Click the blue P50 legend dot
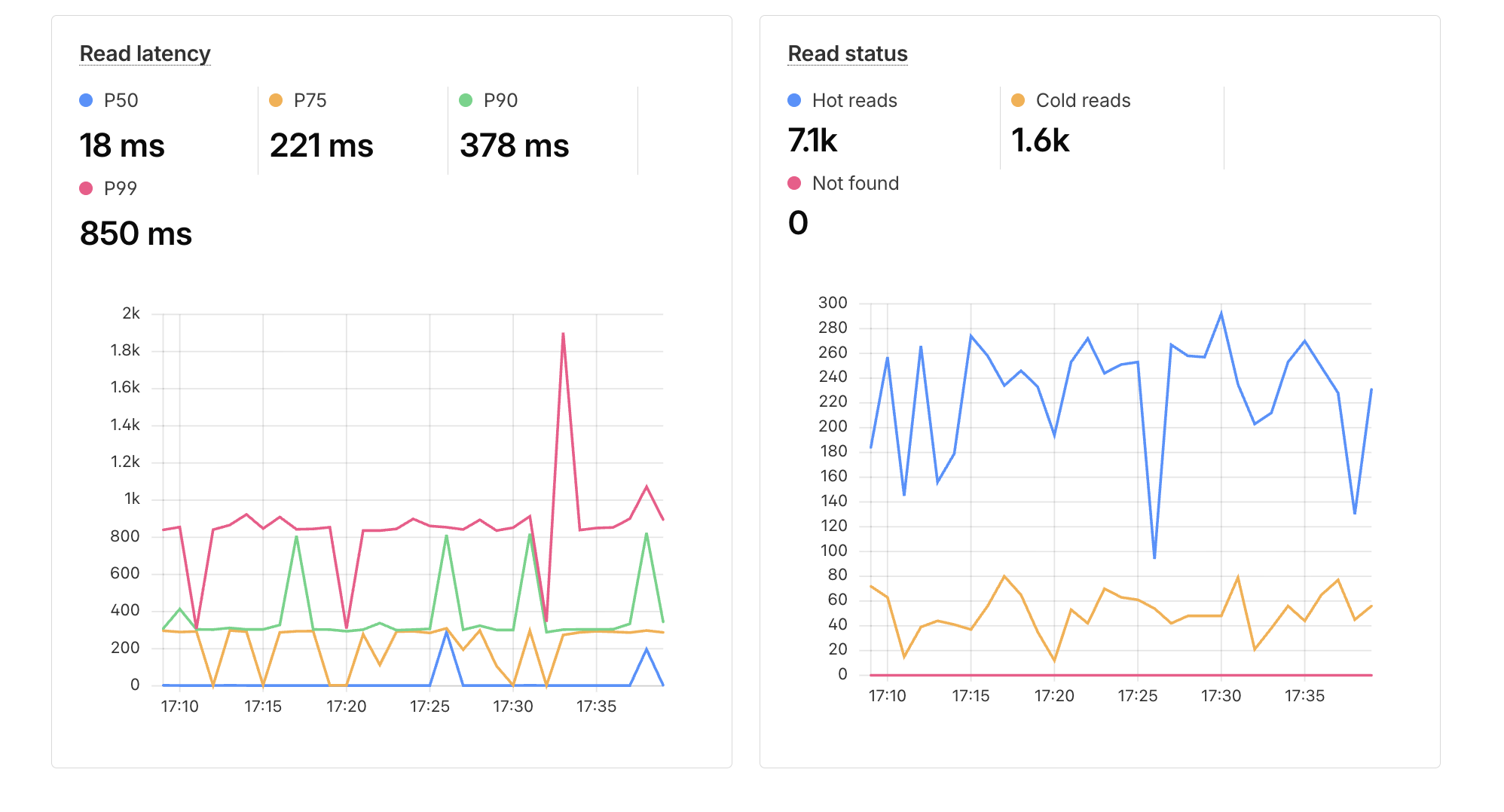This screenshot has height=812, width=1504. click(86, 100)
